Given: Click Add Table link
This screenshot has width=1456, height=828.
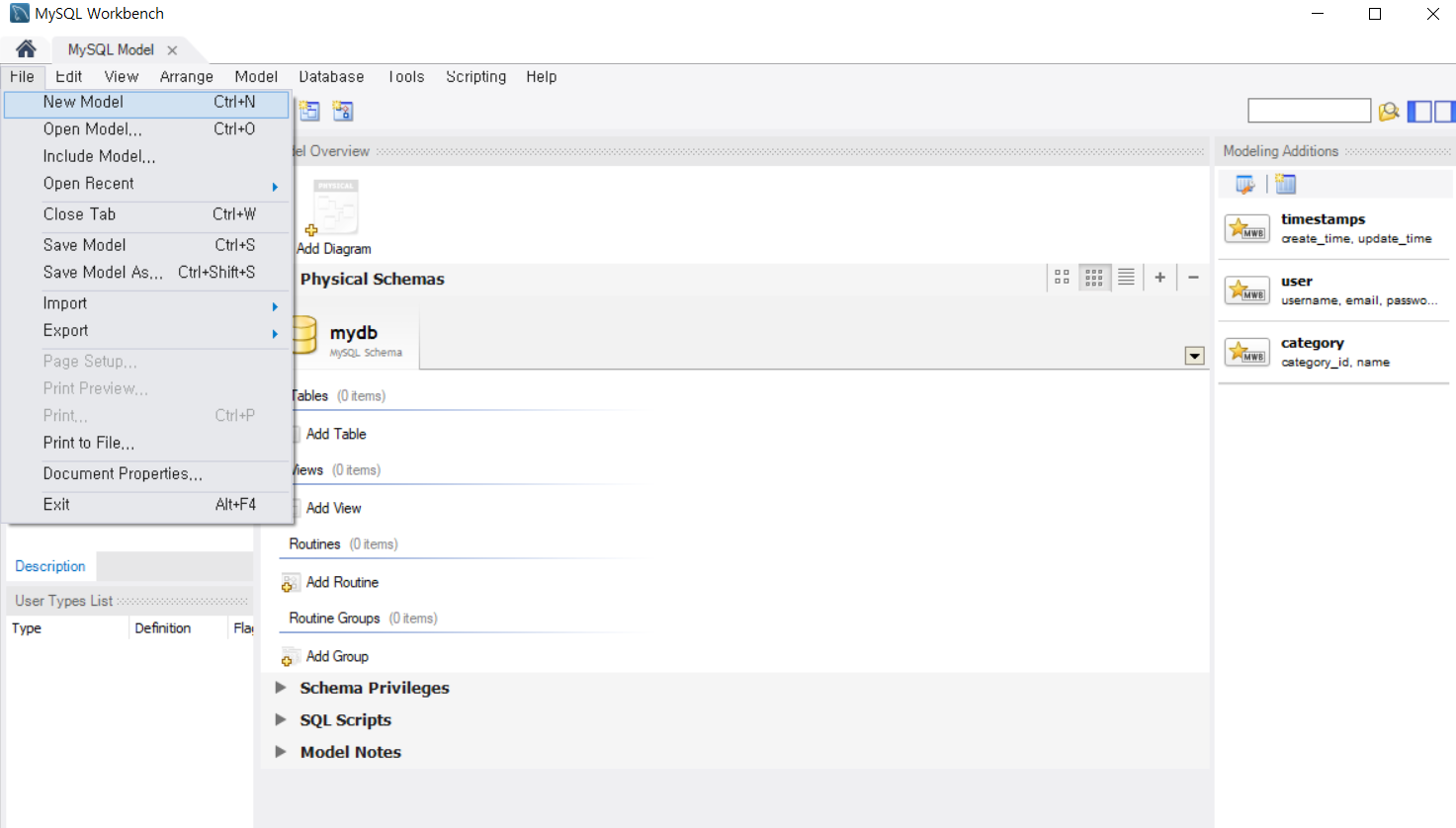Looking at the screenshot, I should pos(336,434).
